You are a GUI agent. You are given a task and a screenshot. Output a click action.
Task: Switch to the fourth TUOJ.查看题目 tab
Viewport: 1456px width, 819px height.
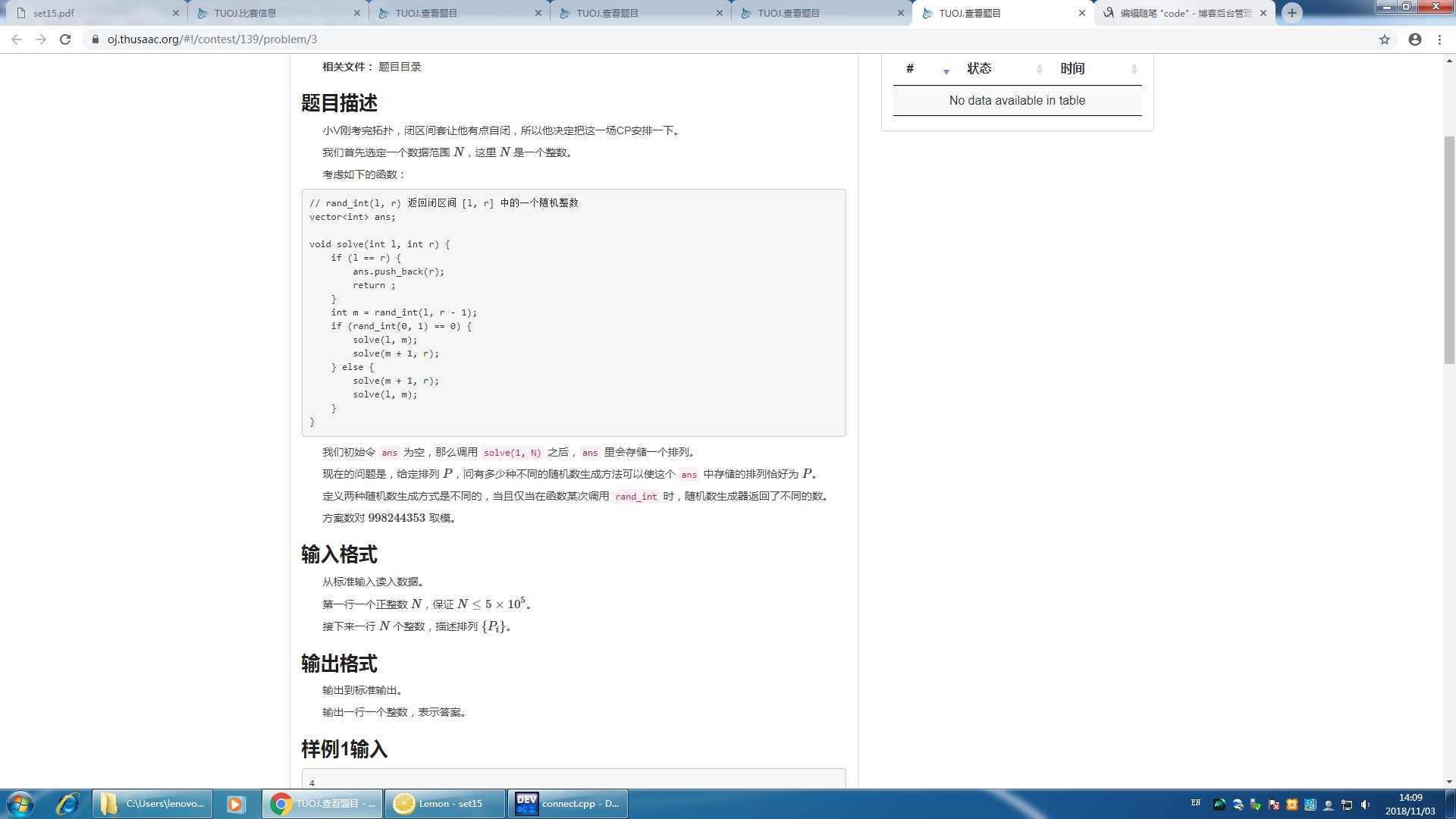(x=1003, y=13)
